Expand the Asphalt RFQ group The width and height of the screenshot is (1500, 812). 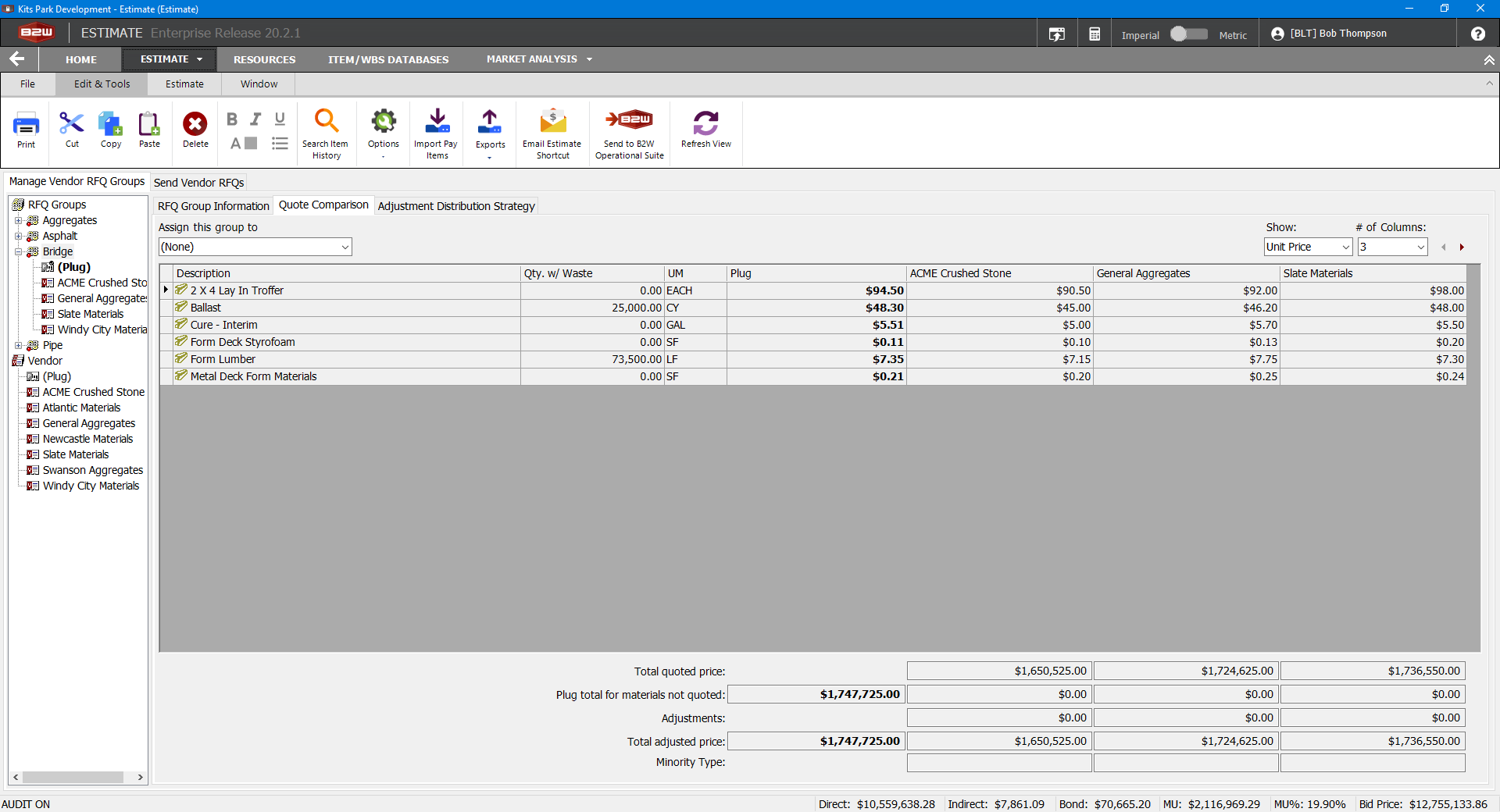[18, 236]
